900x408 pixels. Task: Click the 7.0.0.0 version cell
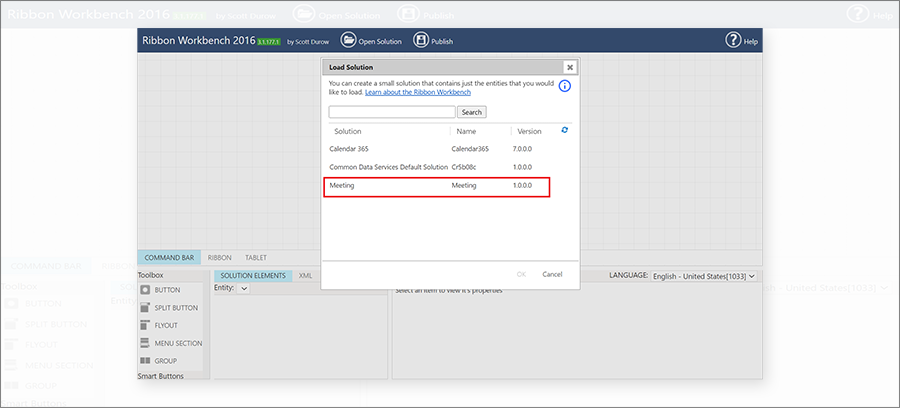tap(523, 149)
